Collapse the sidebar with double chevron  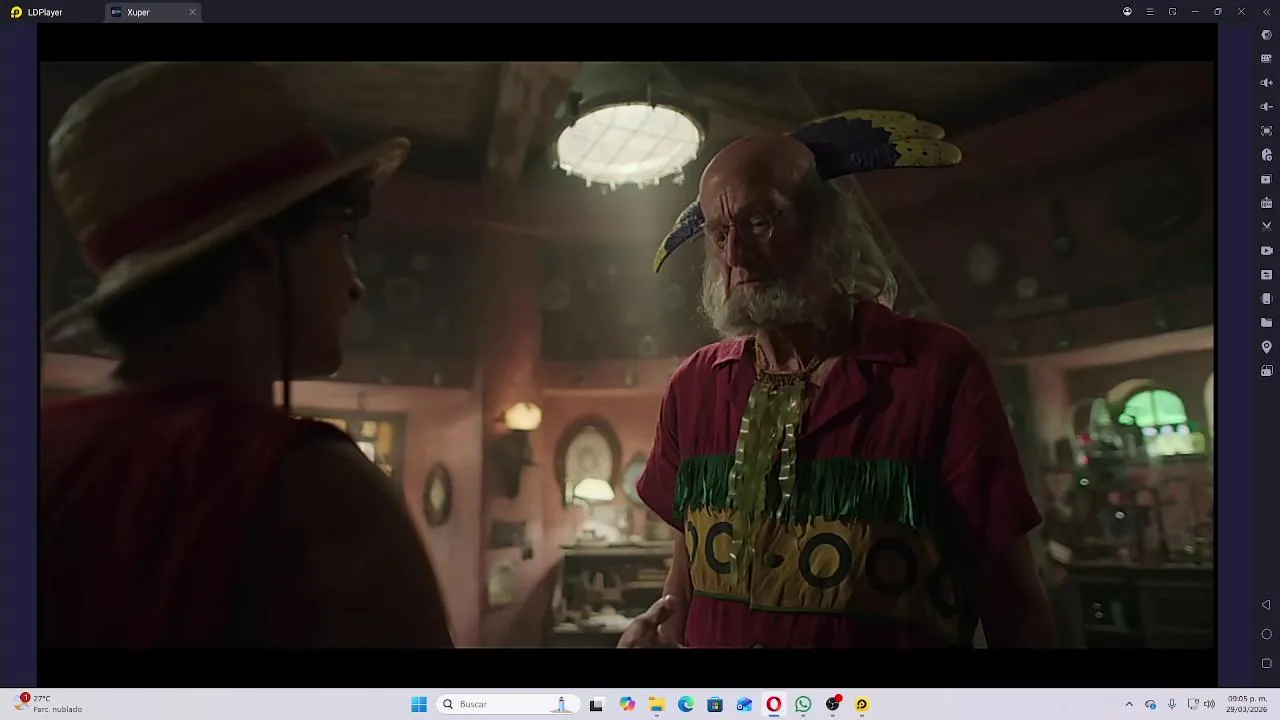click(x=1265, y=12)
